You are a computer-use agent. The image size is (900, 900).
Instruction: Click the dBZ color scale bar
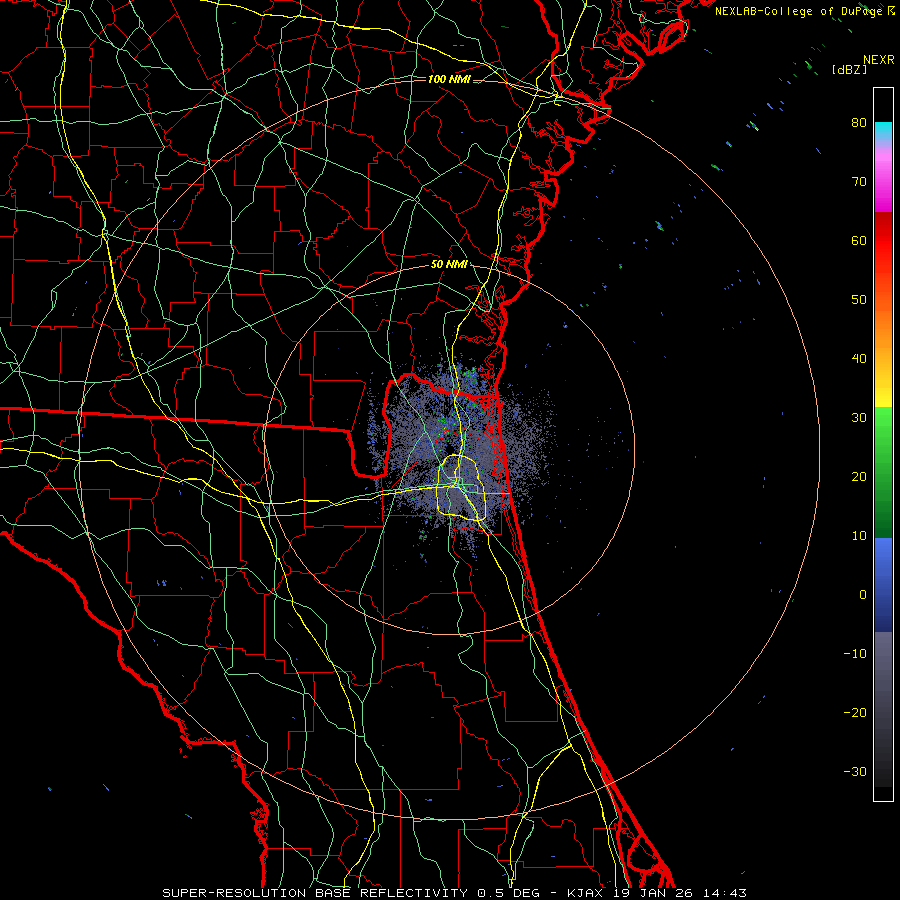point(883,444)
